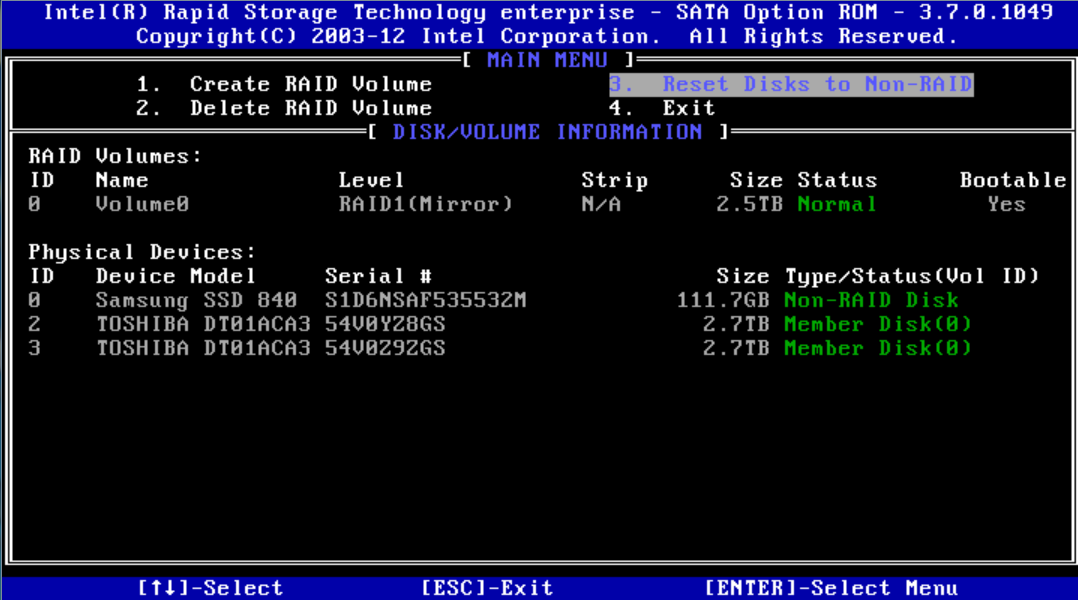This screenshot has height=600, width=1078.
Task: Click Member Disk(0) status for serial 54V0YZ8GS
Action: click(878, 324)
